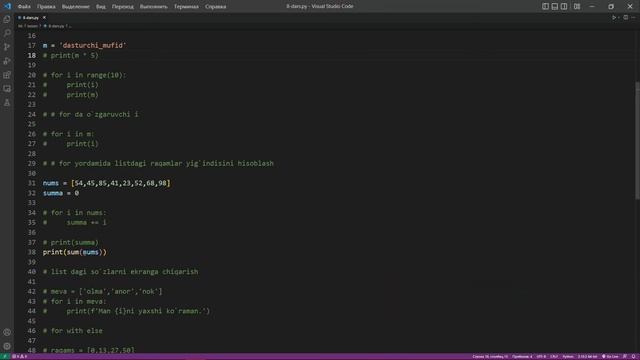Open the Search view in activity bar
Viewport: 640px width, 360px height.
tap(7, 33)
